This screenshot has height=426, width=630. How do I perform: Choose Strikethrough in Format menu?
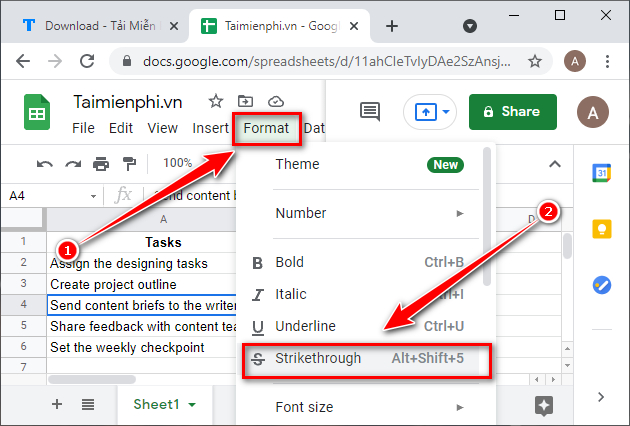point(358,358)
